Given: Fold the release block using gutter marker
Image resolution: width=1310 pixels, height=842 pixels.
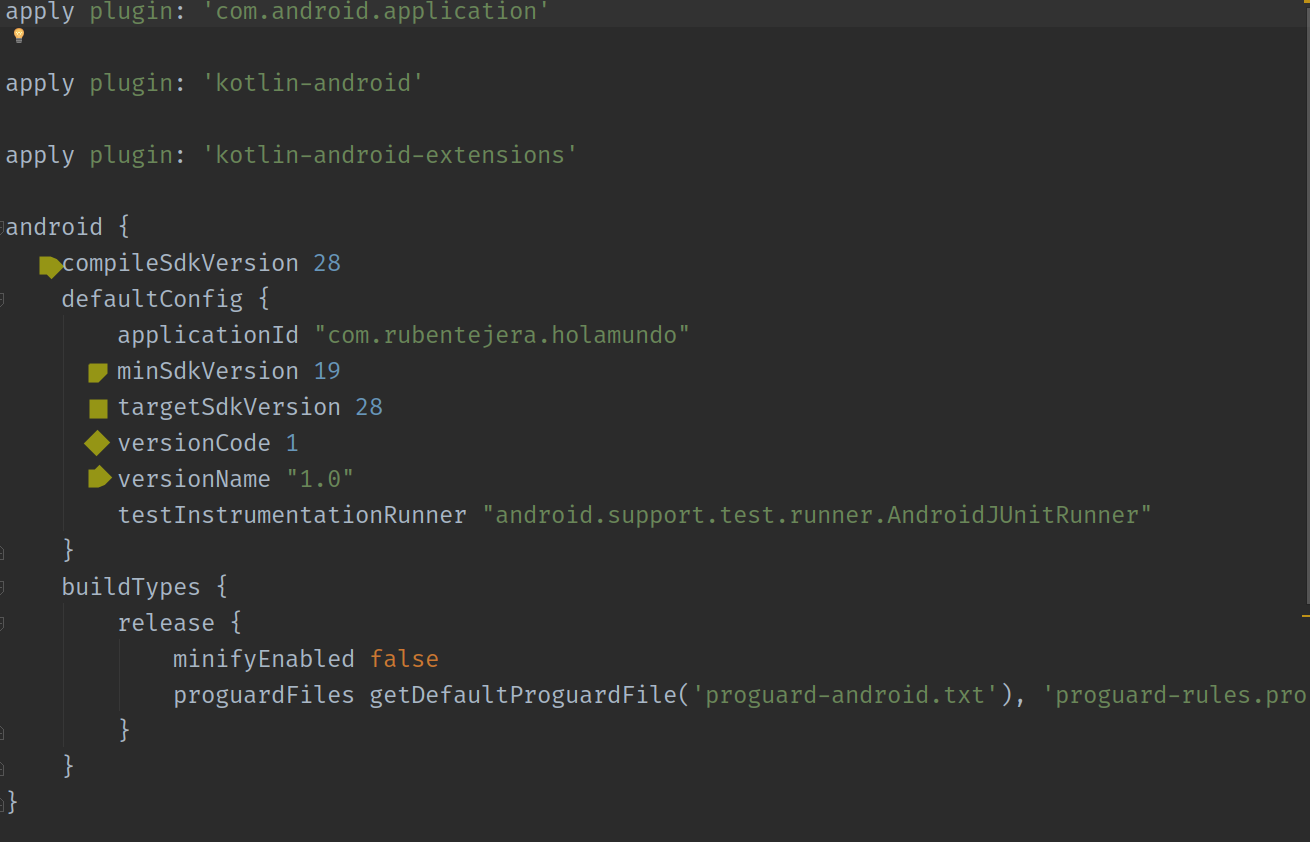Looking at the screenshot, I should pos(3,623).
